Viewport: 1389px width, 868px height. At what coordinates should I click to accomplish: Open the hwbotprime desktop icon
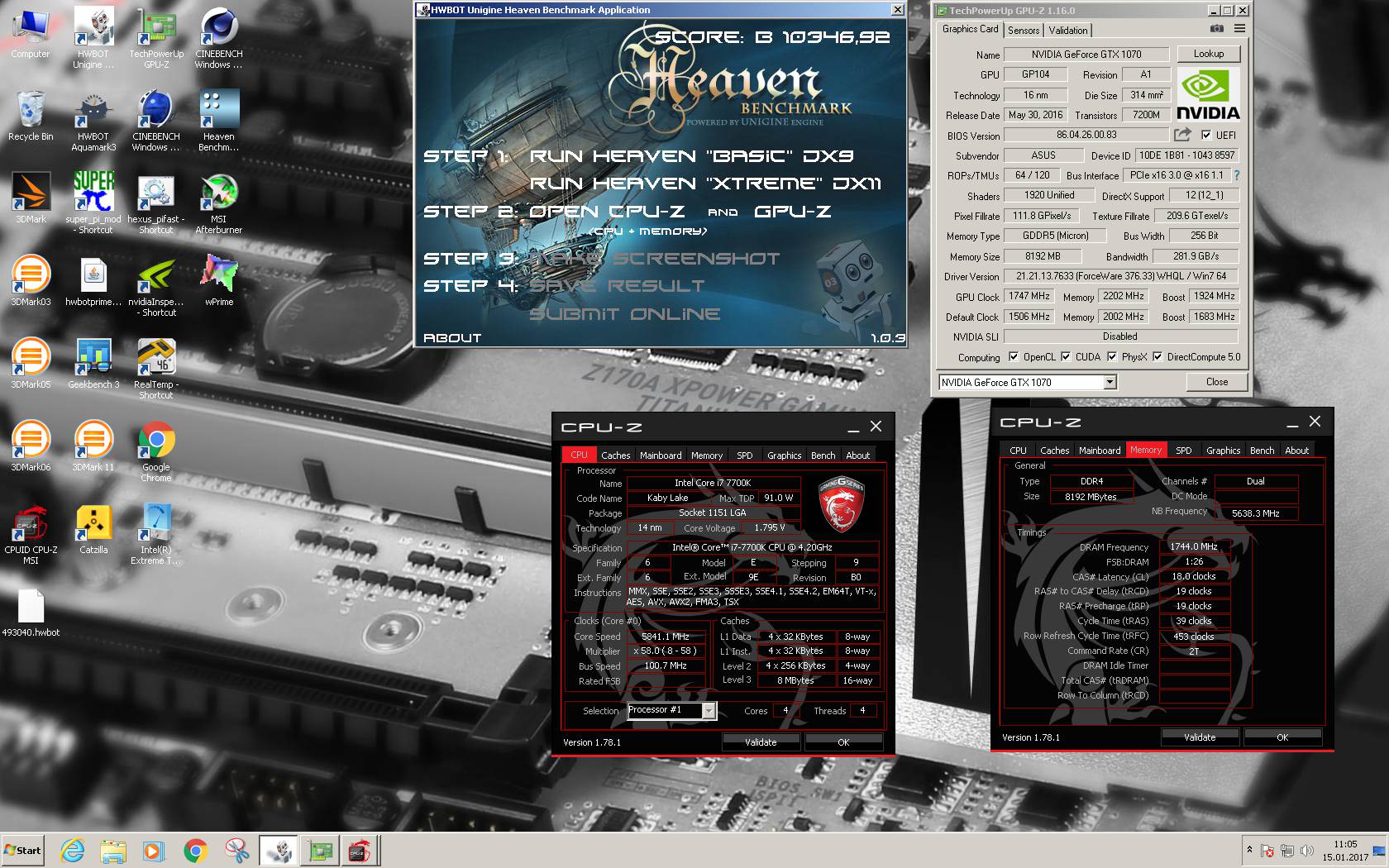(x=93, y=281)
